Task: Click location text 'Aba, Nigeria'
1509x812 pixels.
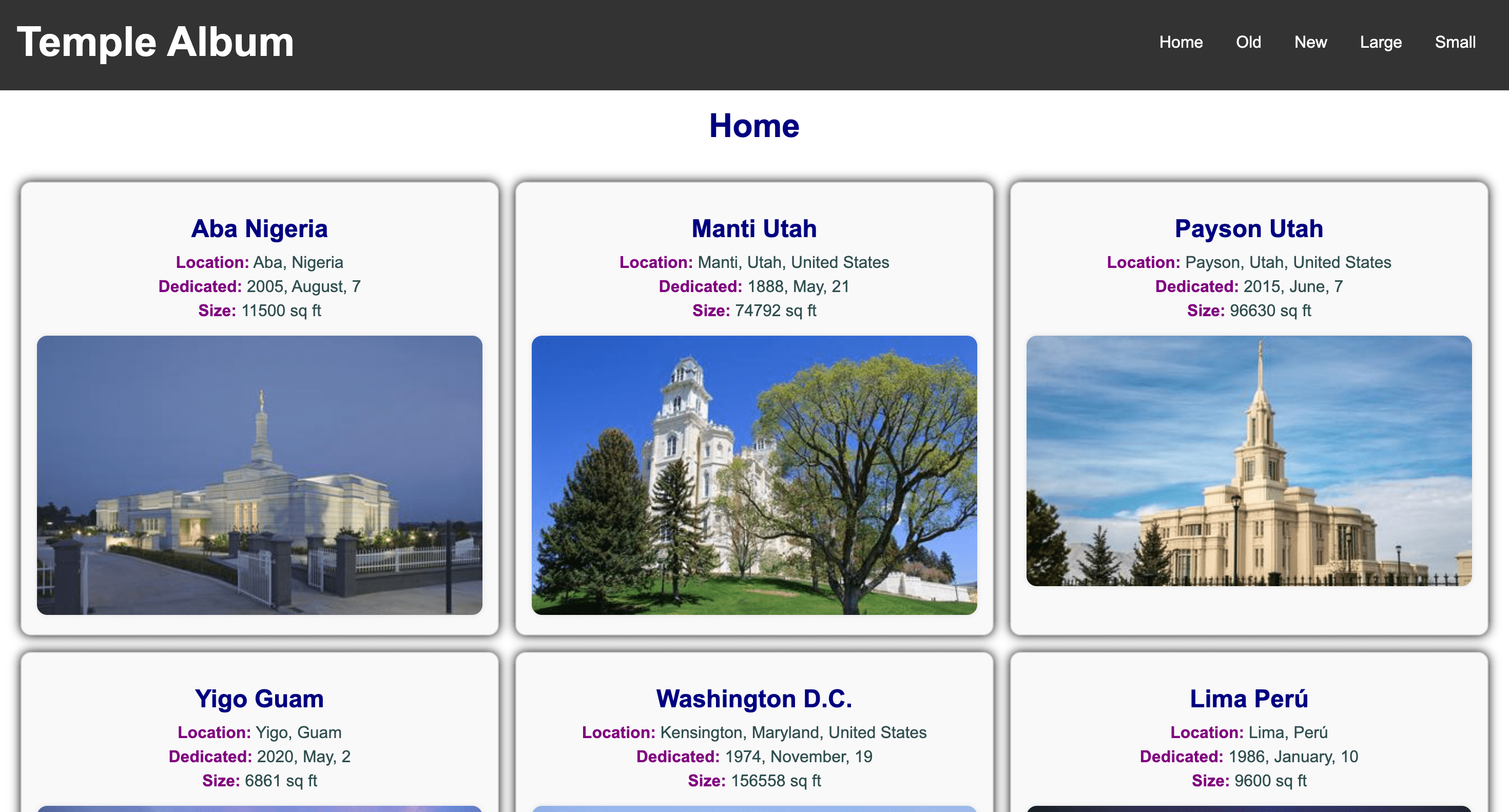Action: tap(298, 262)
